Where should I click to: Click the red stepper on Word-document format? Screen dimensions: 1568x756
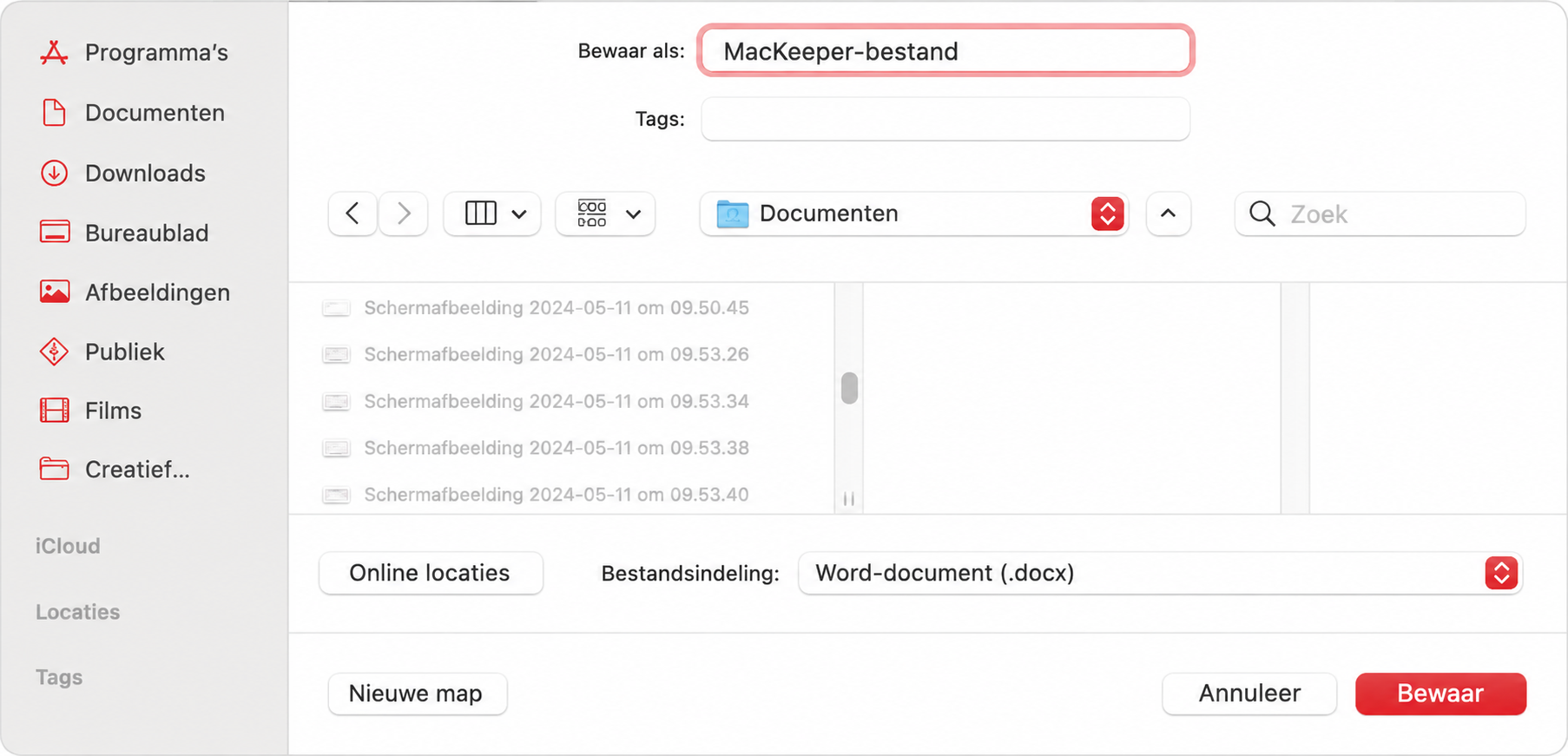[x=1501, y=573]
